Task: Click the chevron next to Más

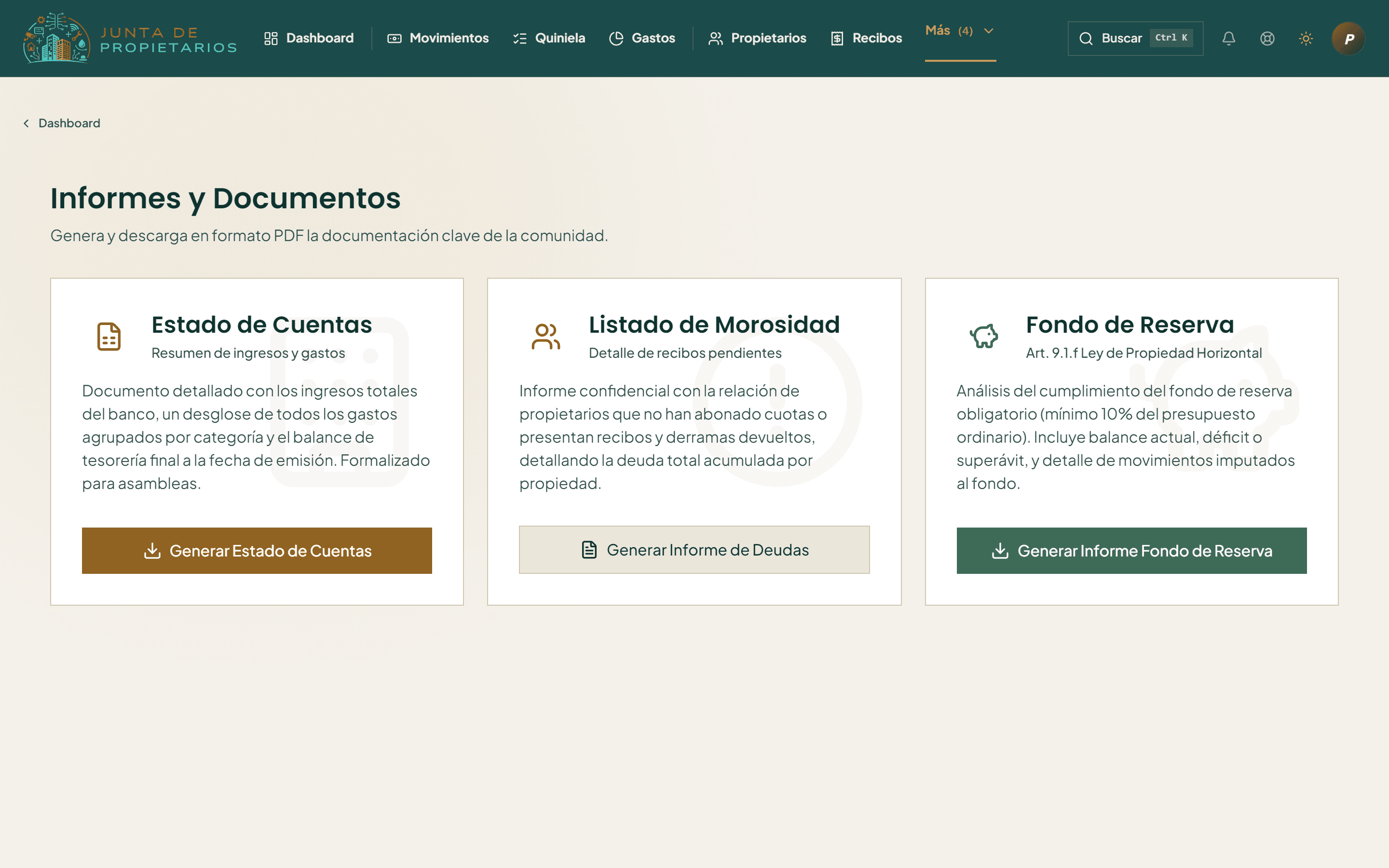Action: coord(989,31)
